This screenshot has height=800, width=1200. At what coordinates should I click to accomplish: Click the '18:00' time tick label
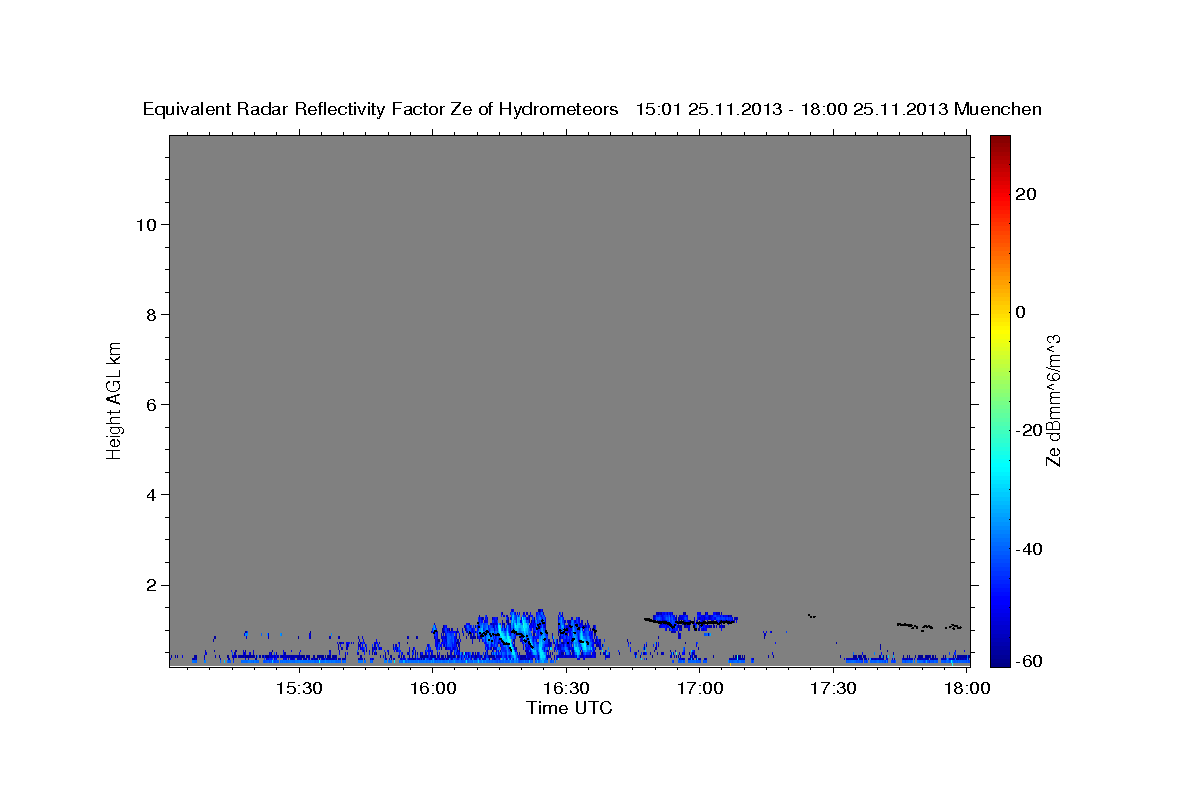click(967, 689)
